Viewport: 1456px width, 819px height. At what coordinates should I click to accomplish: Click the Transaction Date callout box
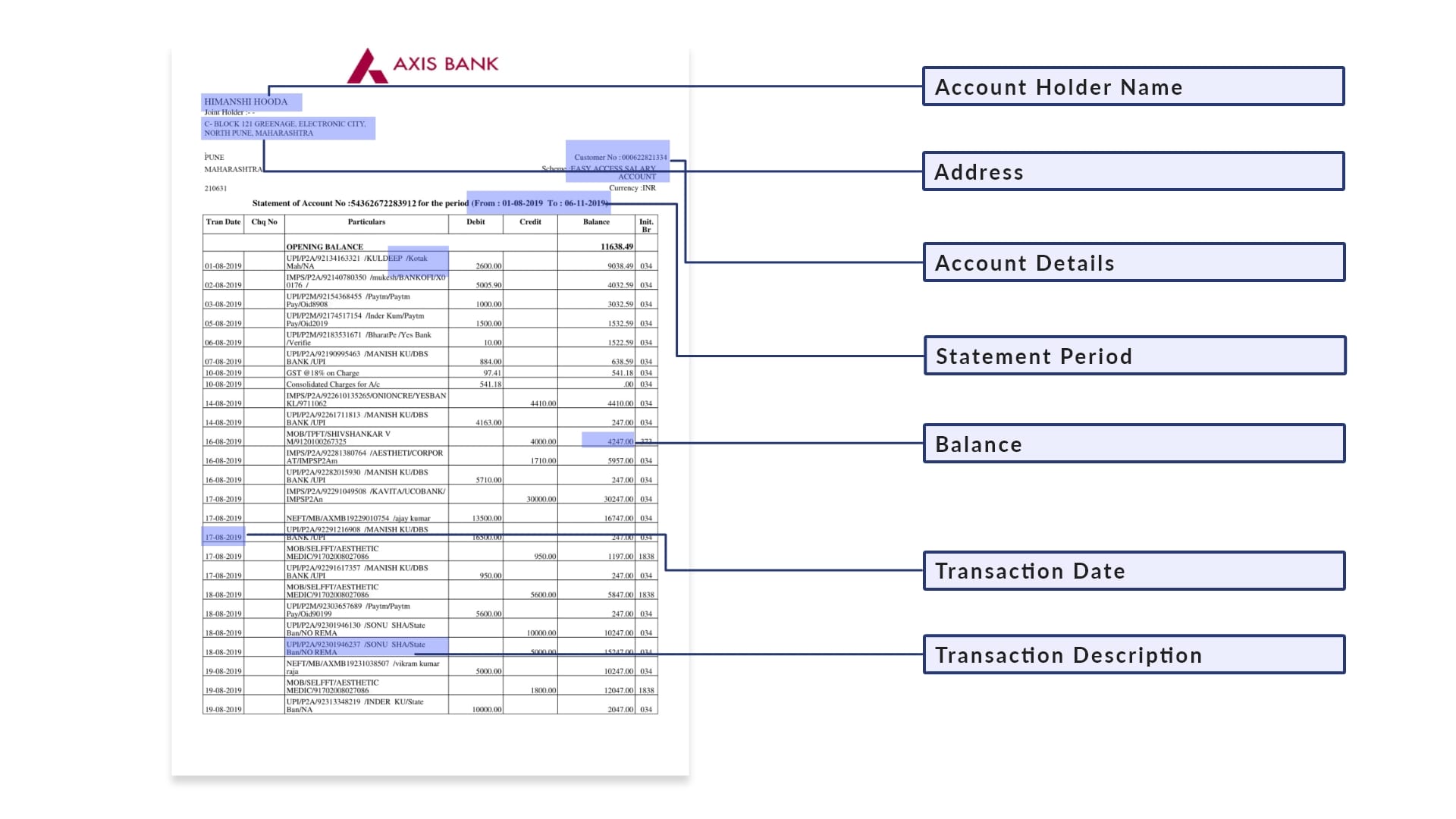(x=1133, y=570)
